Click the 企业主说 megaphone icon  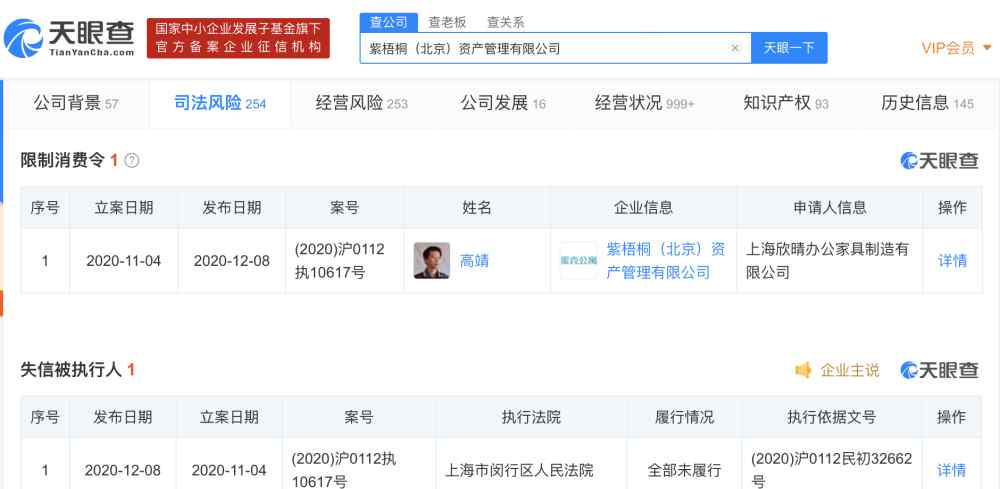(804, 370)
